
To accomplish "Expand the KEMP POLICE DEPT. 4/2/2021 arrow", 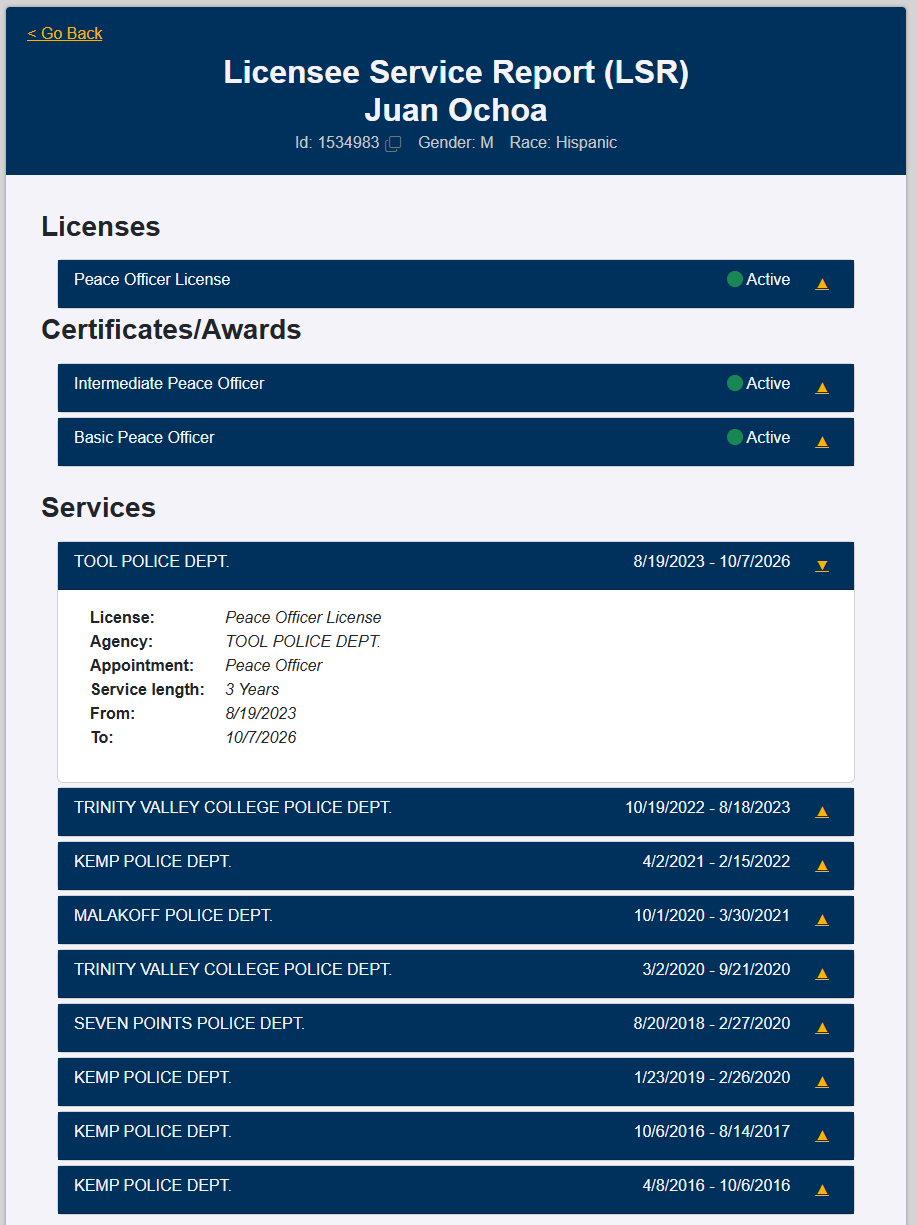I will tap(822, 866).
